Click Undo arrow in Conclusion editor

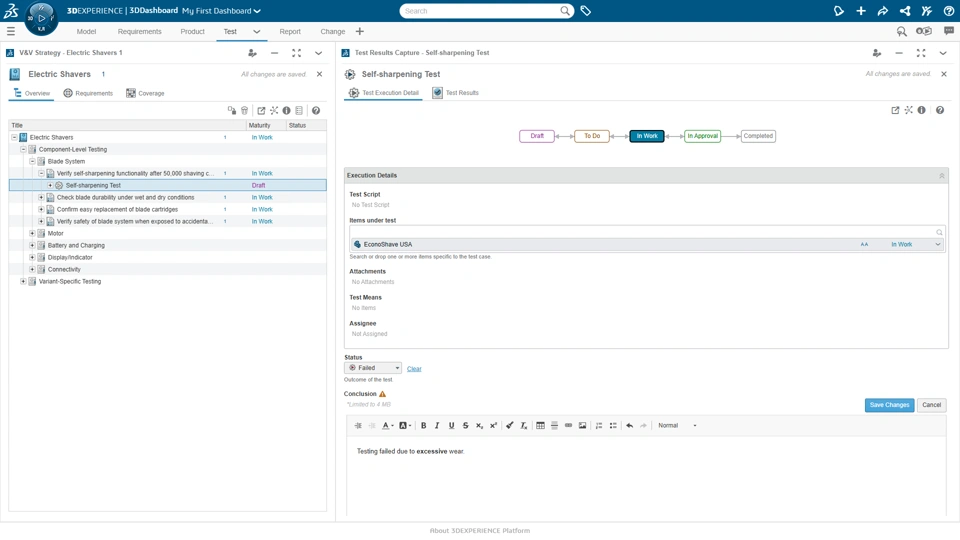coord(629,426)
